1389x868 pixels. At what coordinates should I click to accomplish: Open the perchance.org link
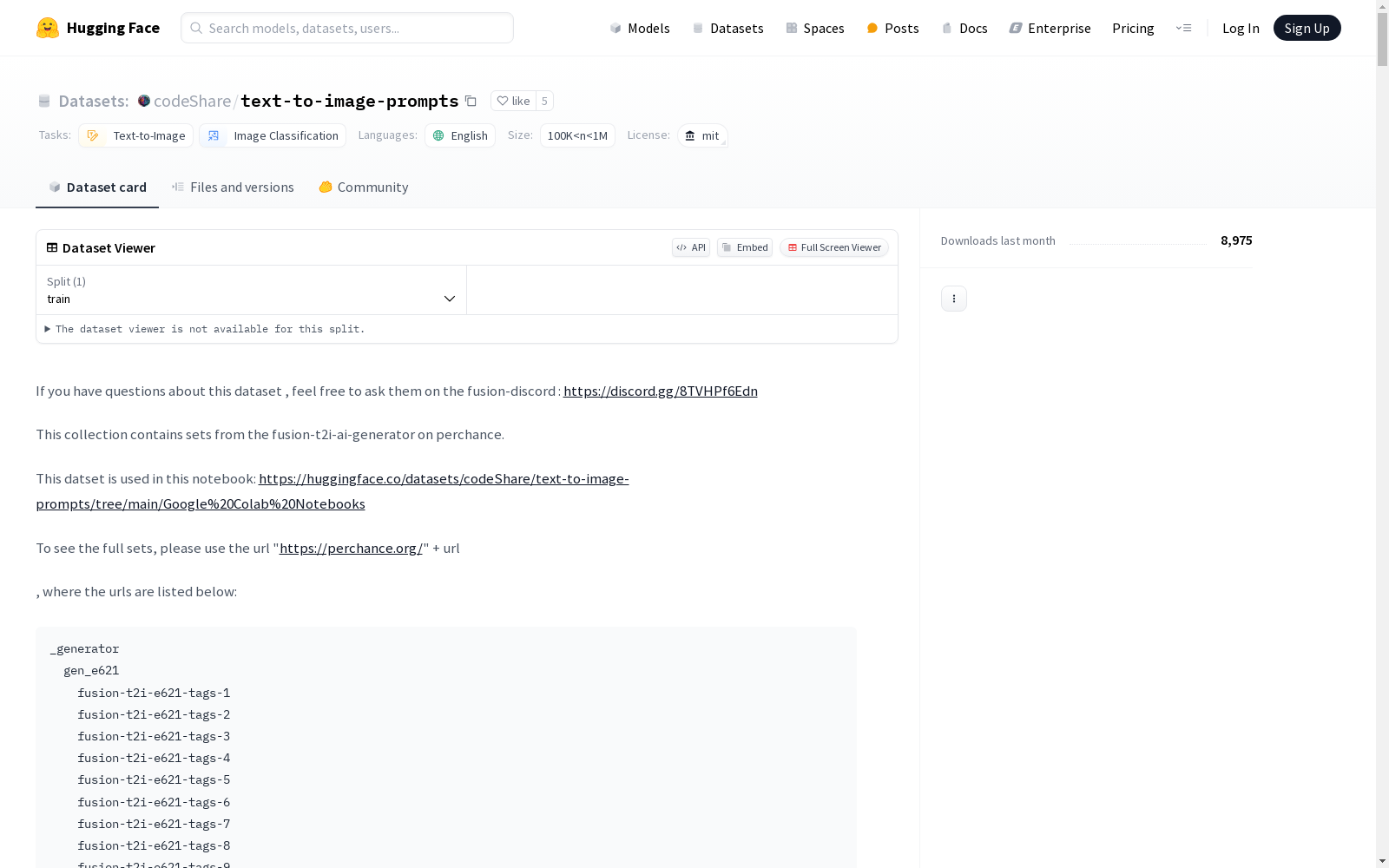[x=351, y=548]
